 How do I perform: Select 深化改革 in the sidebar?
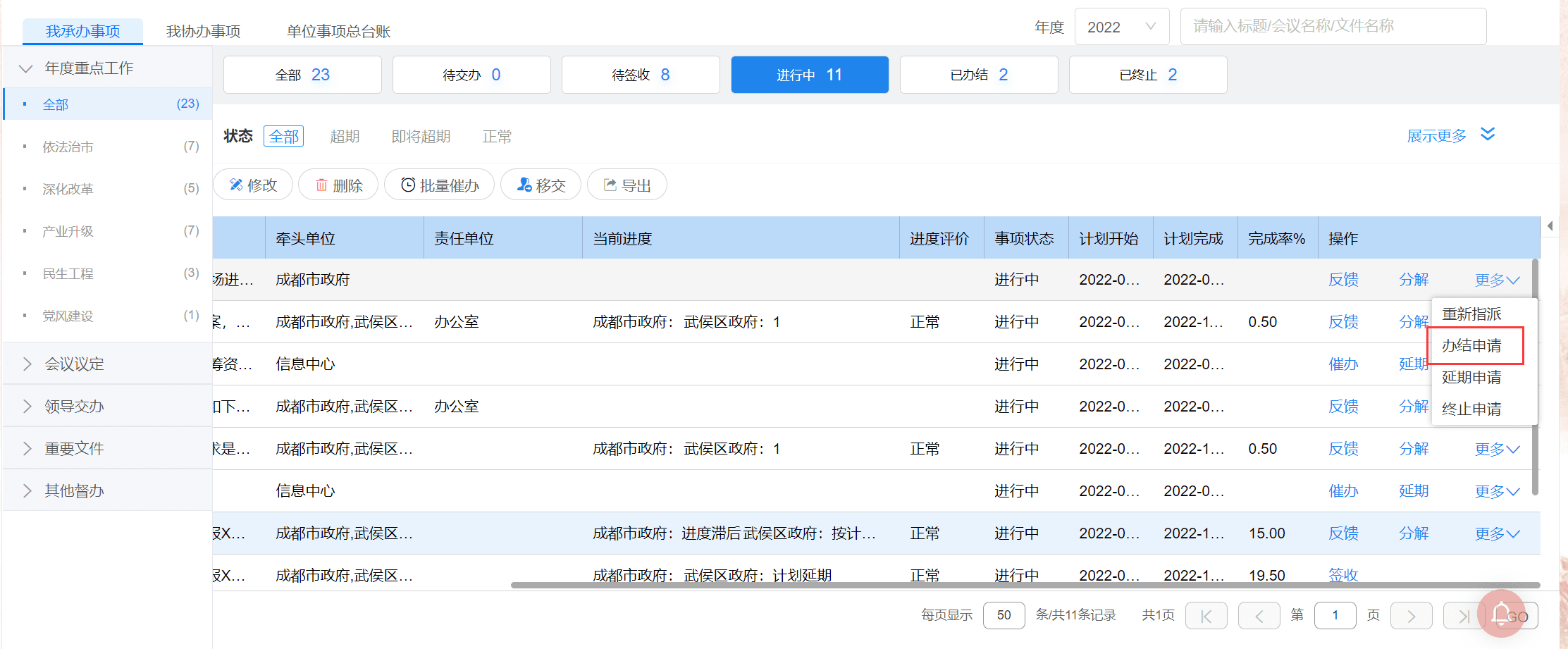[108, 189]
